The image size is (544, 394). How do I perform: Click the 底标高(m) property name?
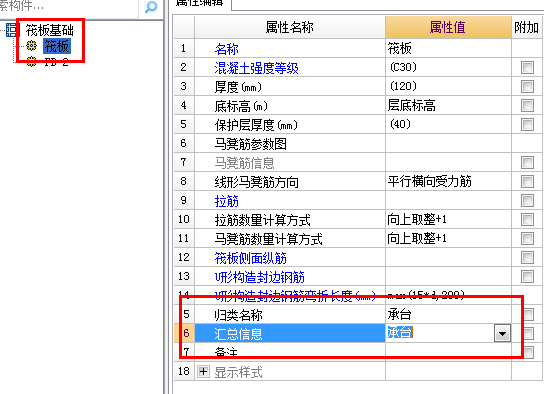(241, 106)
